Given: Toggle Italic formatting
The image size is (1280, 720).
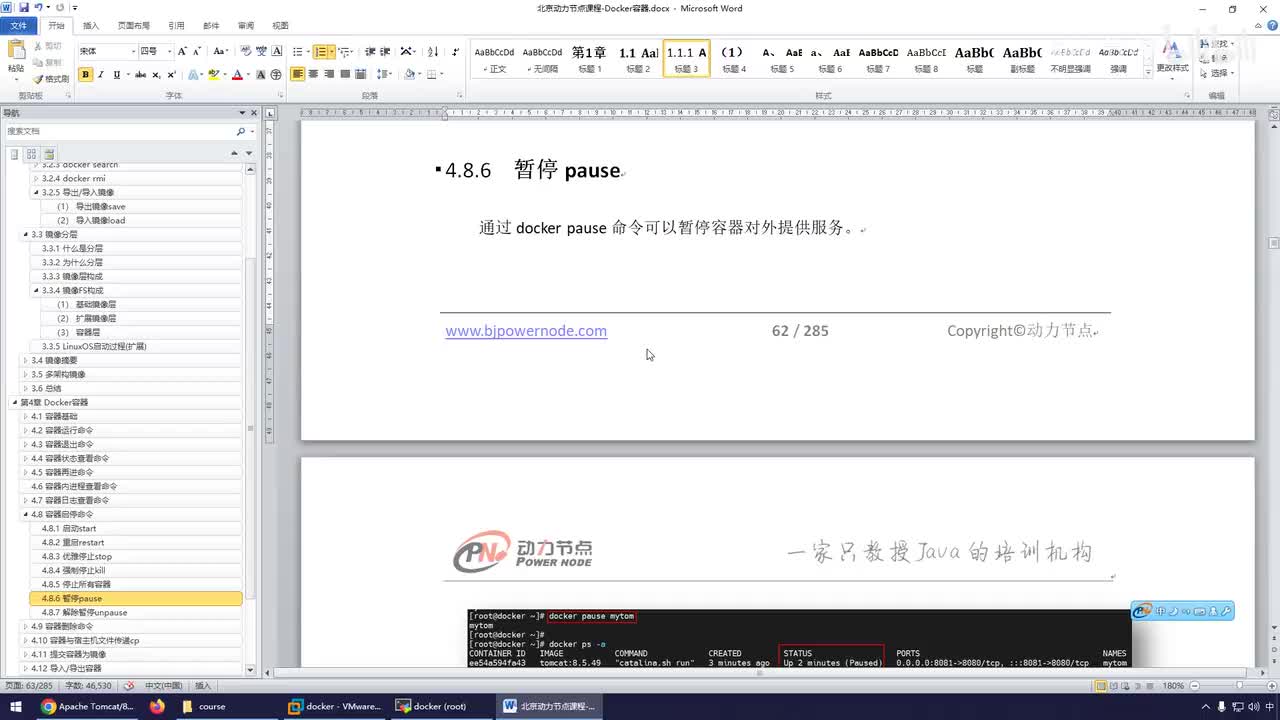Looking at the screenshot, I should point(101,74).
